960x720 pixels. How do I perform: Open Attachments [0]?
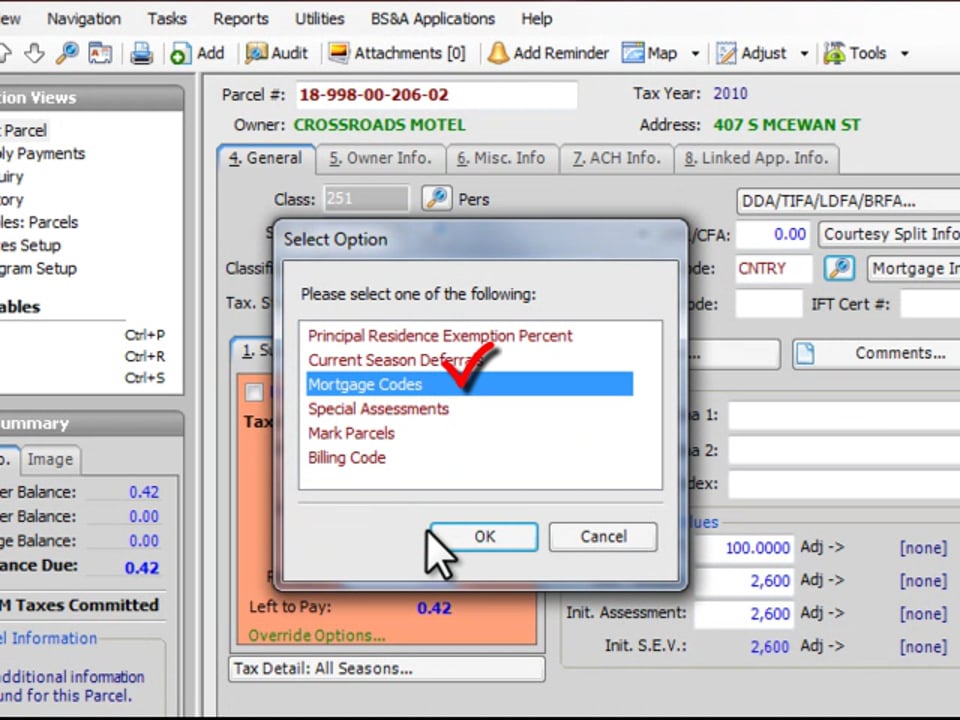[397, 53]
